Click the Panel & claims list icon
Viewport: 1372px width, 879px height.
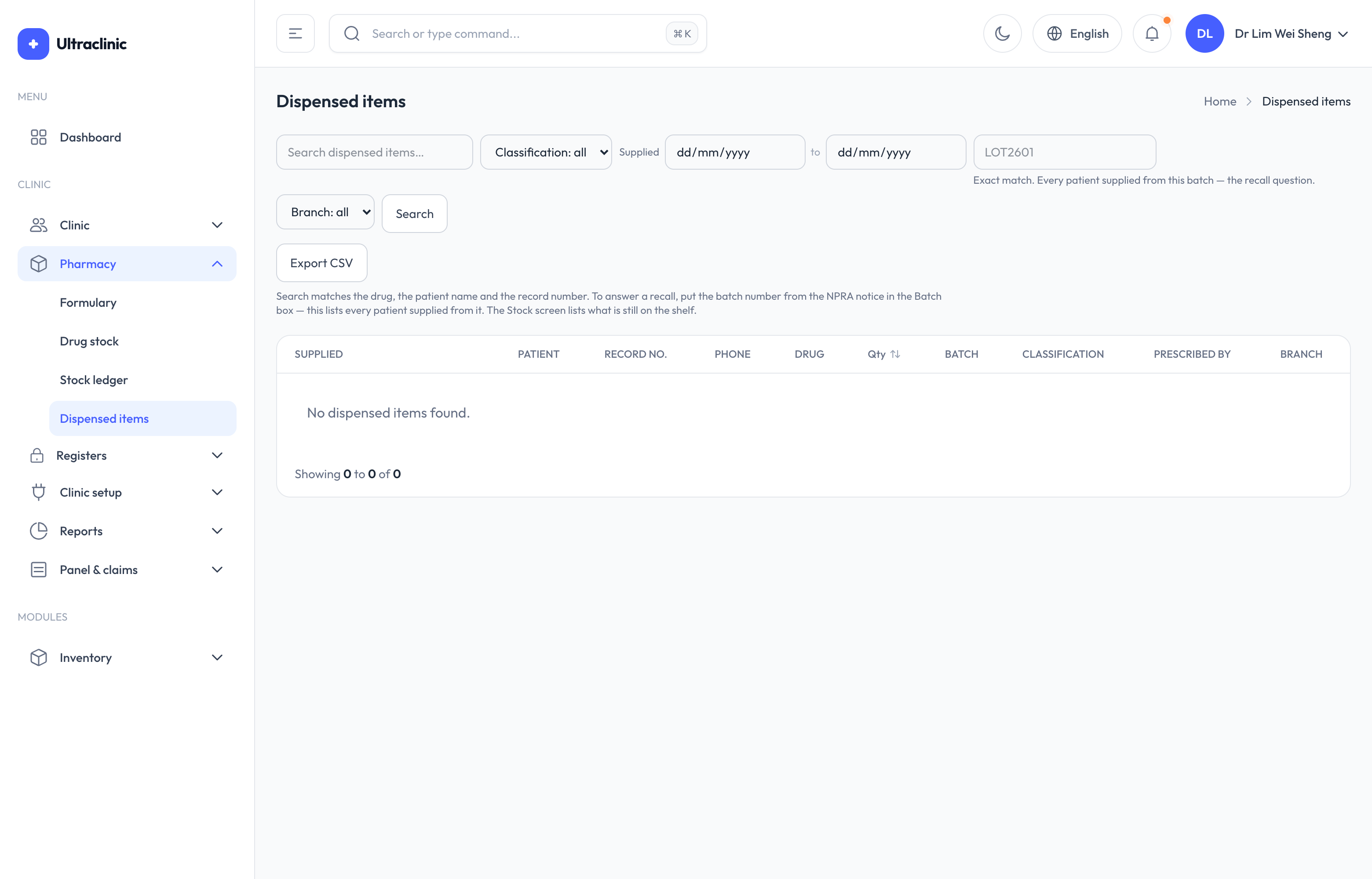pyautogui.click(x=38, y=570)
